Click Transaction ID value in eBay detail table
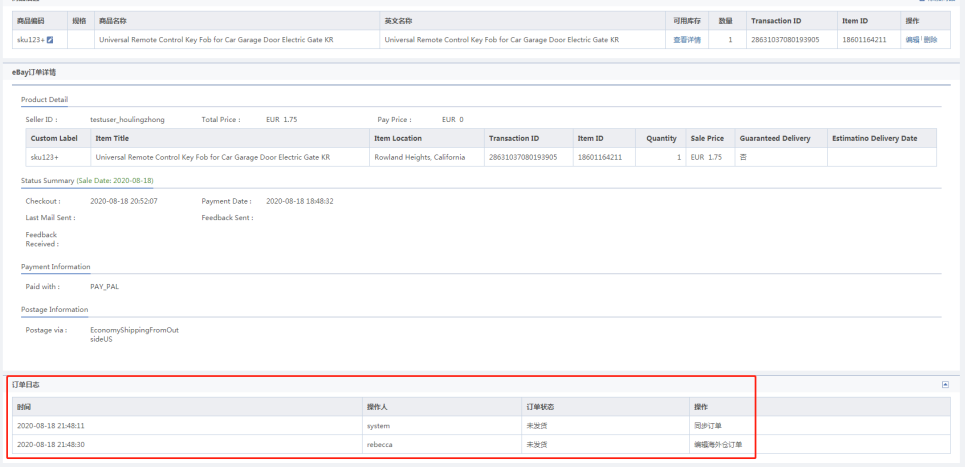 523,157
